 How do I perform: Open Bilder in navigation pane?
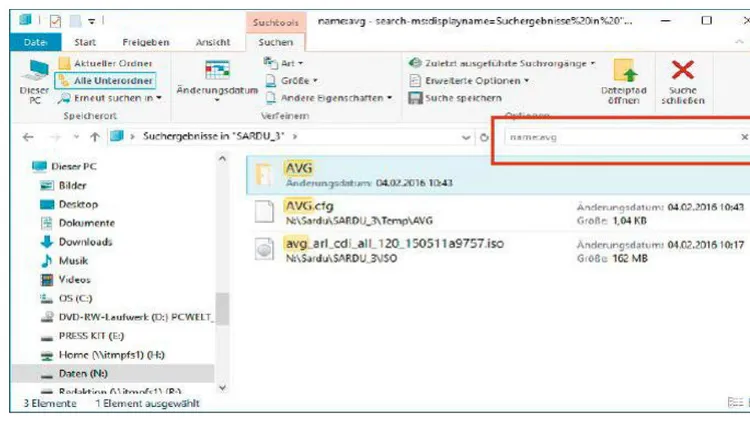[63, 185]
